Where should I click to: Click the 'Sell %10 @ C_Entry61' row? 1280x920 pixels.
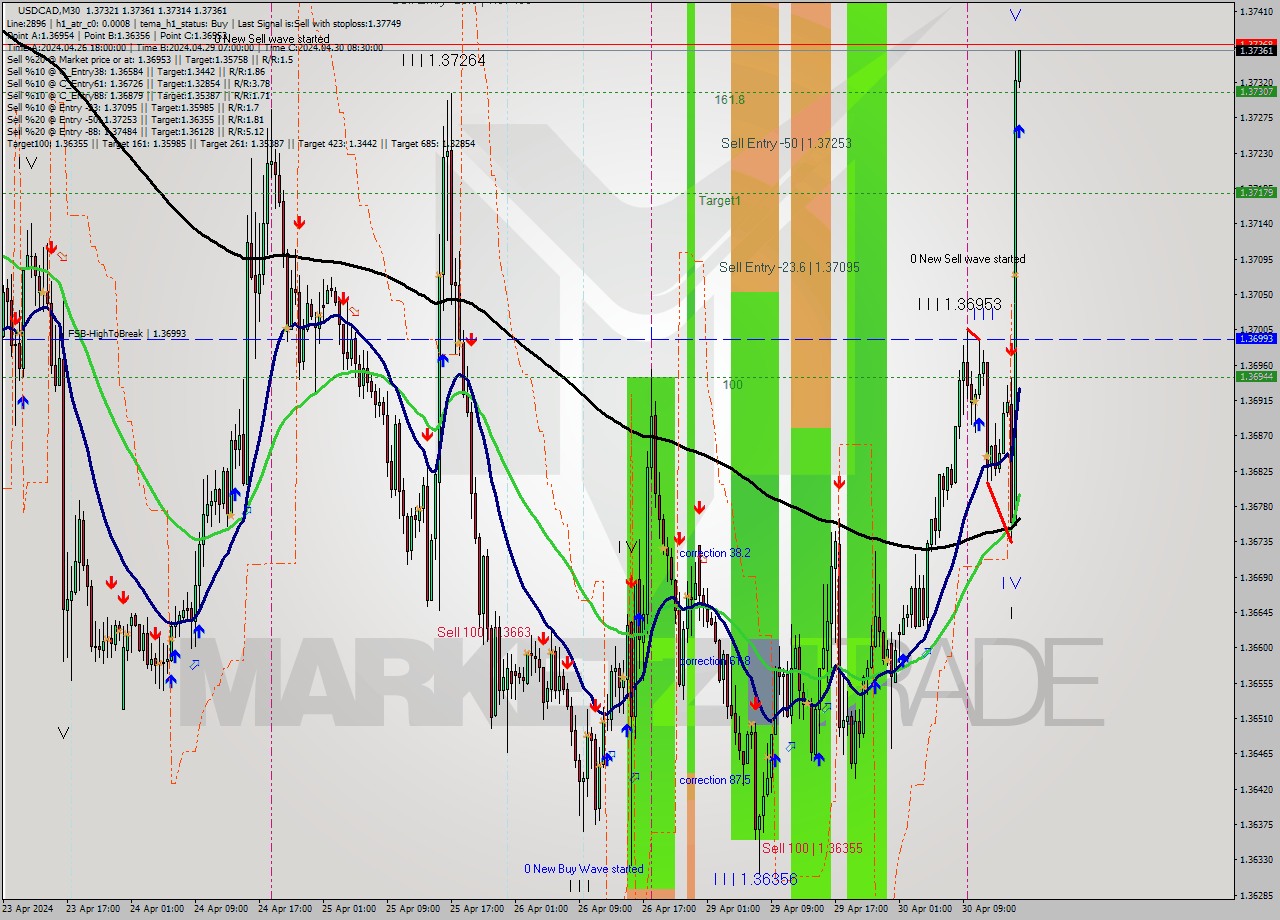(x=138, y=83)
